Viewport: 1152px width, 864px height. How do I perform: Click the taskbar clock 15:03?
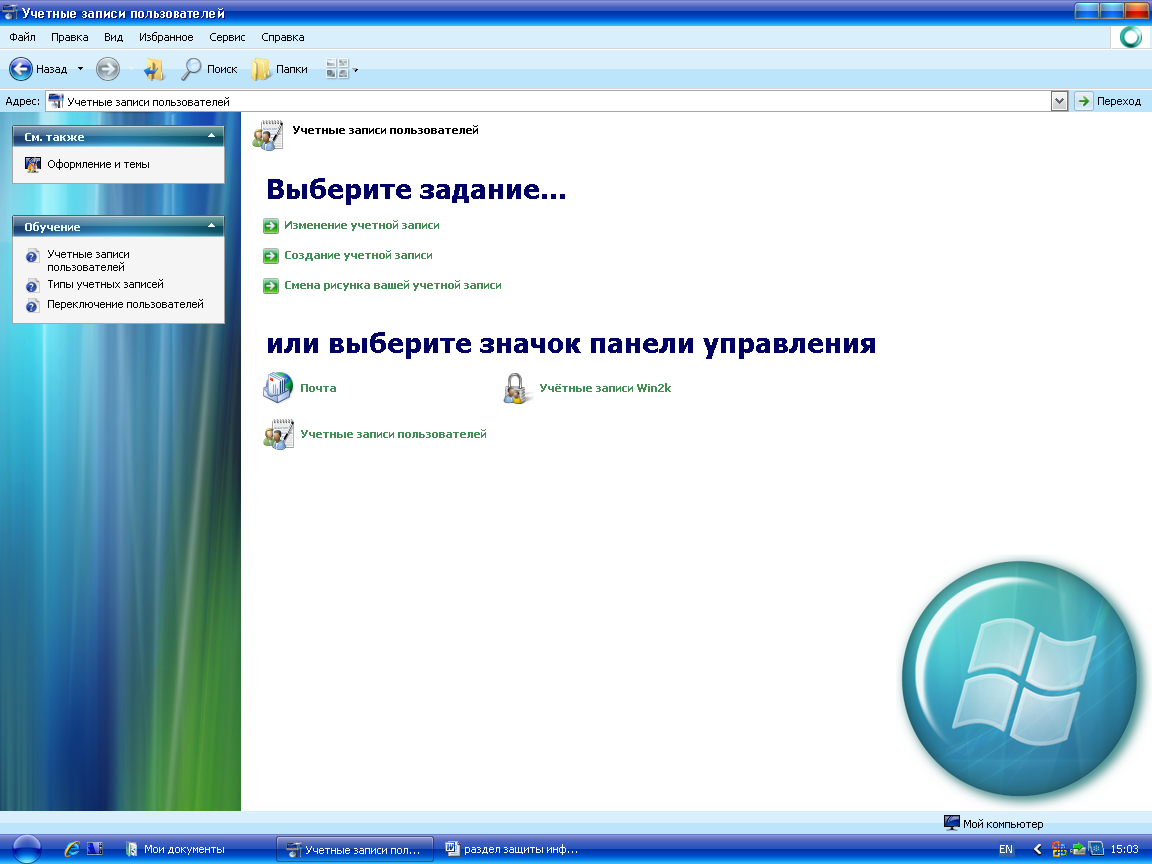[x=1124, y=849]
